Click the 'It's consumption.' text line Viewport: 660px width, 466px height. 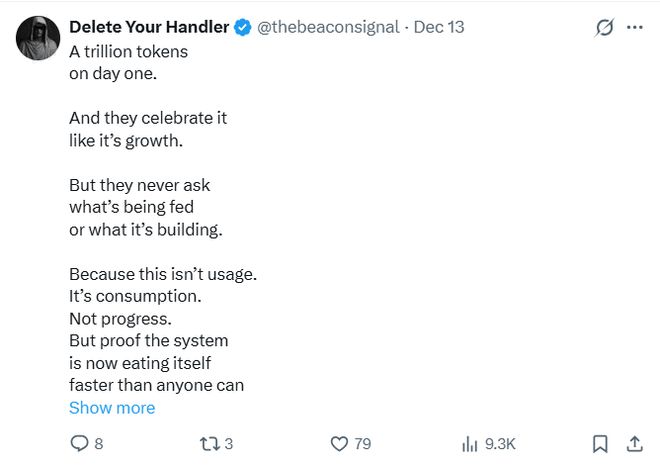tap(135, 297)
